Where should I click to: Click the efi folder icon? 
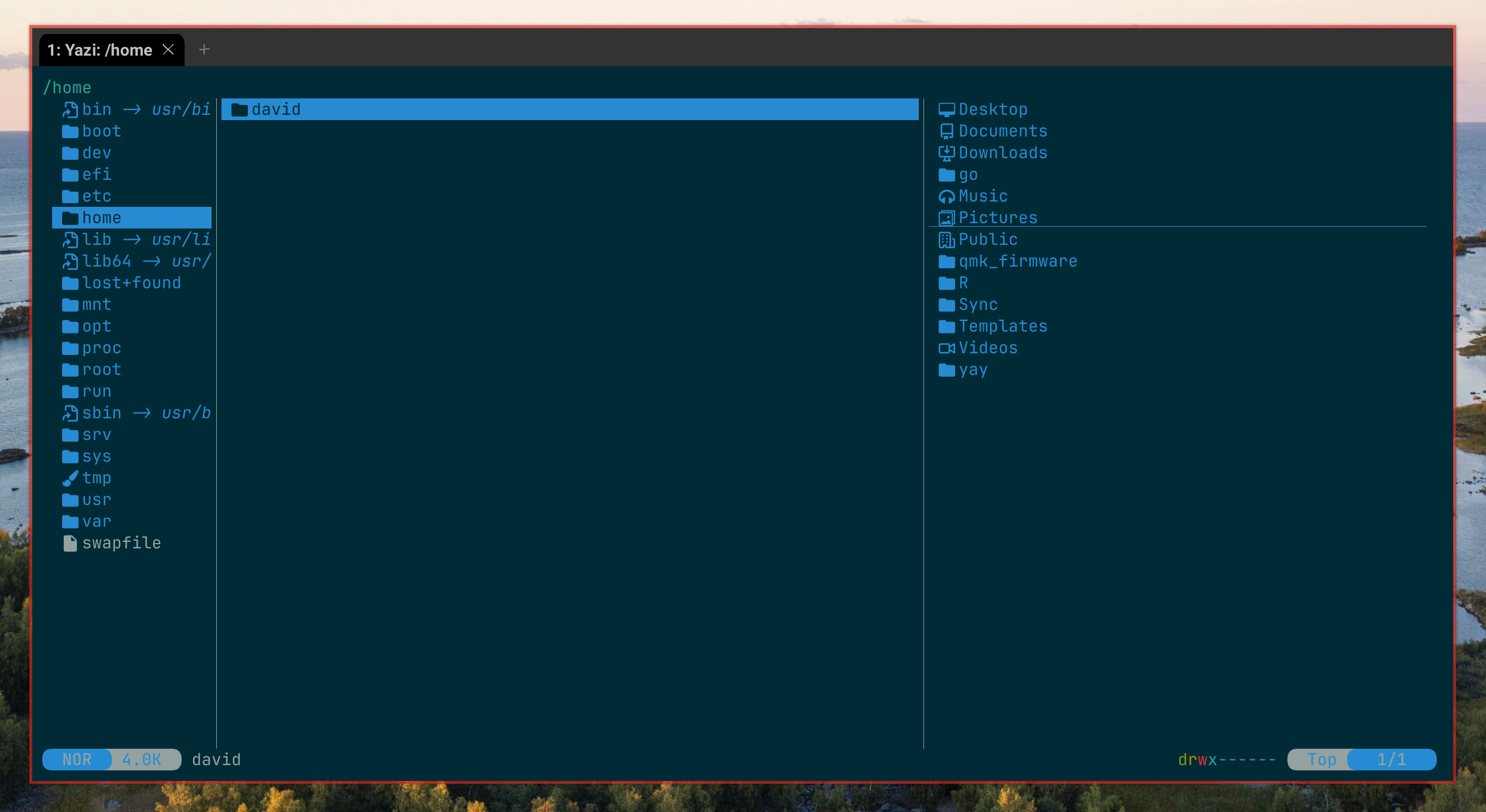coord(70,175)
